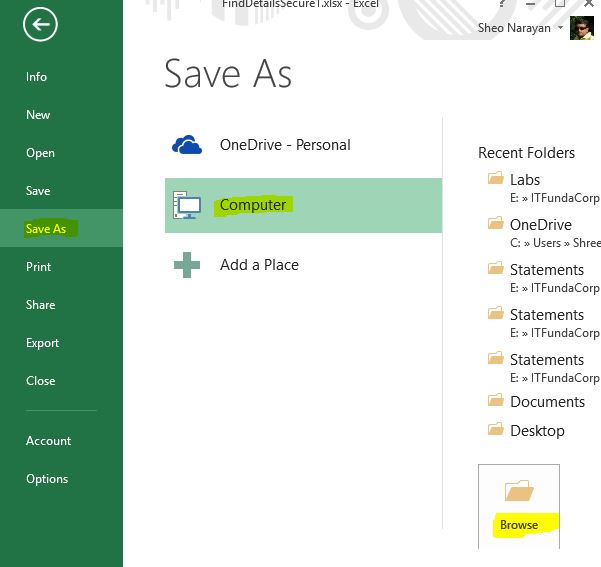This screenshot has height=567, width=601.
Task: Click the Computer monitor icon
Action: [x=187, y=205]
